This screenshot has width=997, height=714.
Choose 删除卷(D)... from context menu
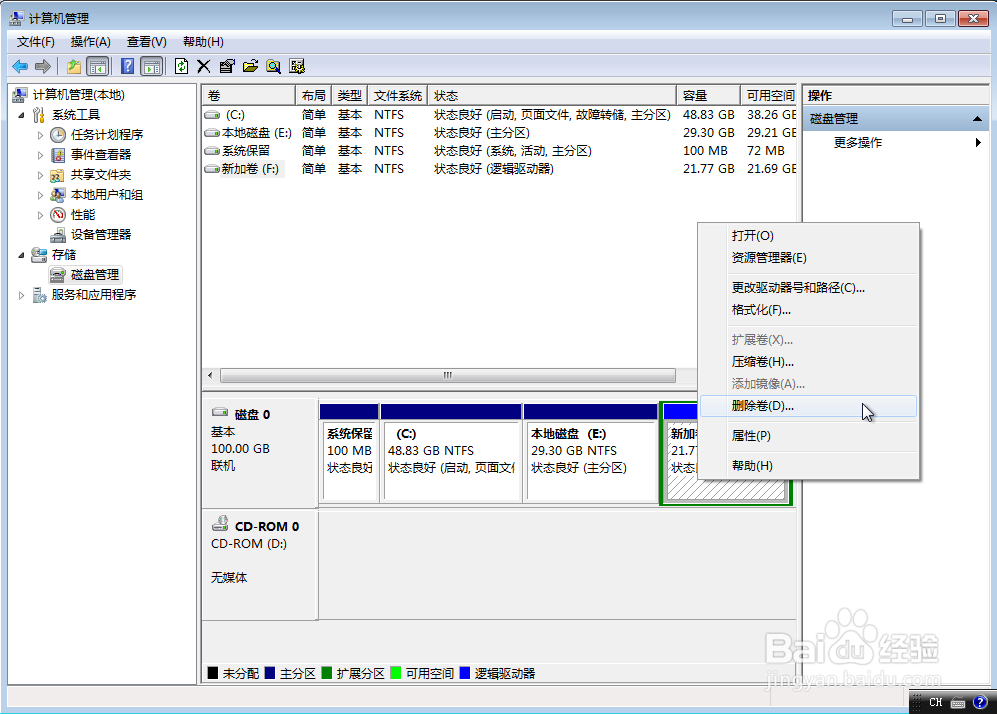(x=808, y=406)
